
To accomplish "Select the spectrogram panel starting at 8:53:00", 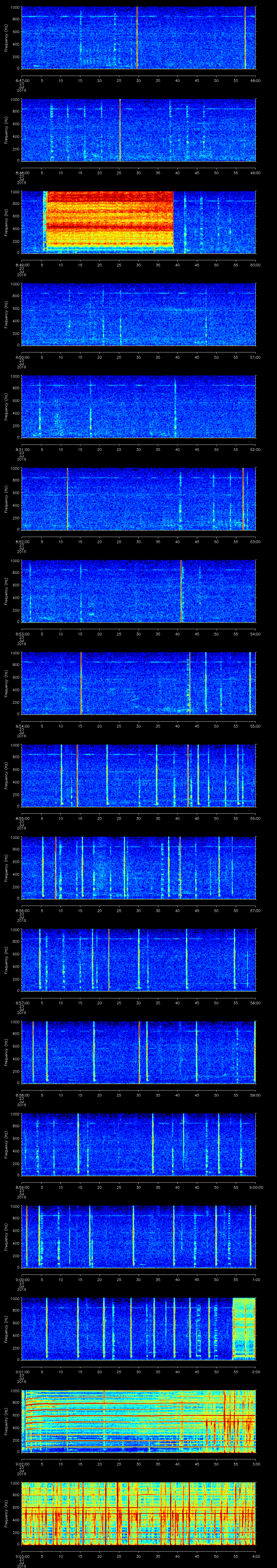I will pos(139,591).
